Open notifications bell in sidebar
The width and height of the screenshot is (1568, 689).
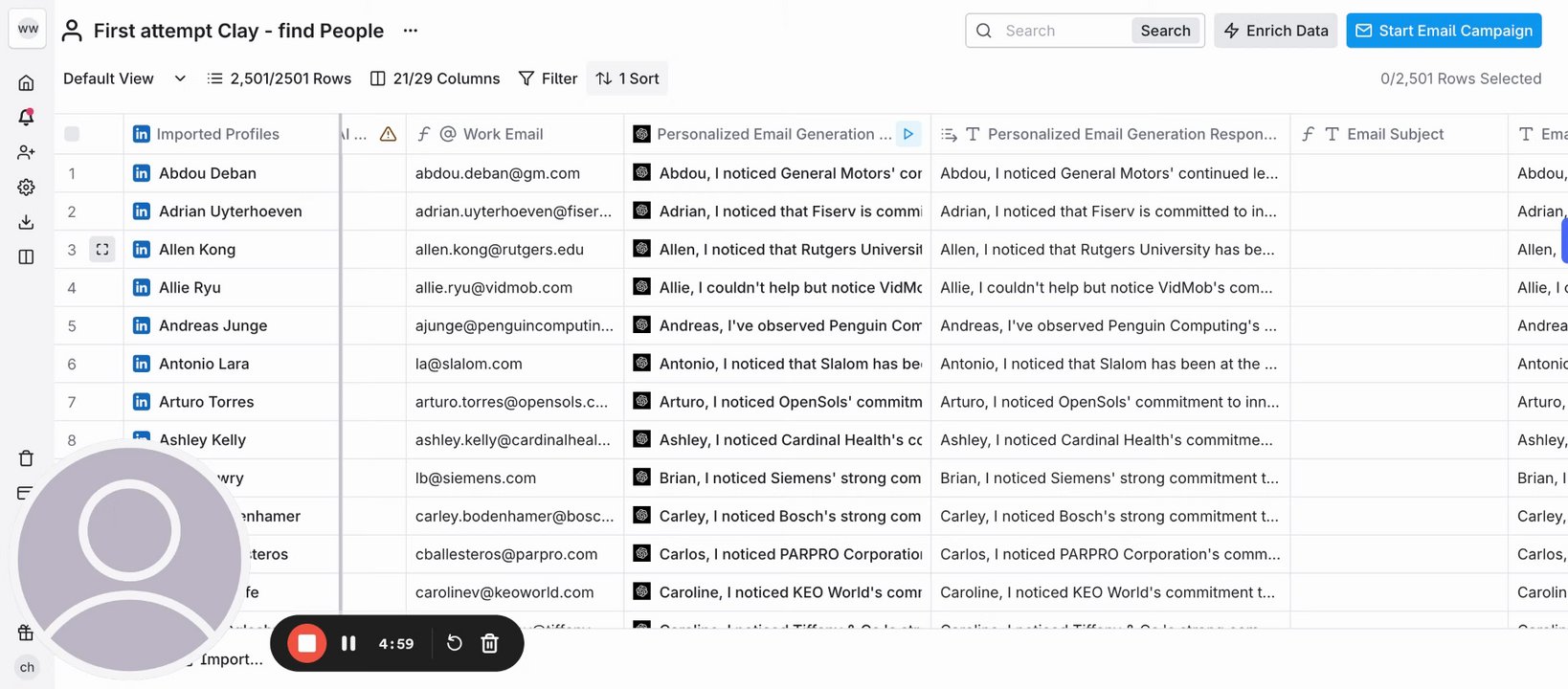(27, 117)
